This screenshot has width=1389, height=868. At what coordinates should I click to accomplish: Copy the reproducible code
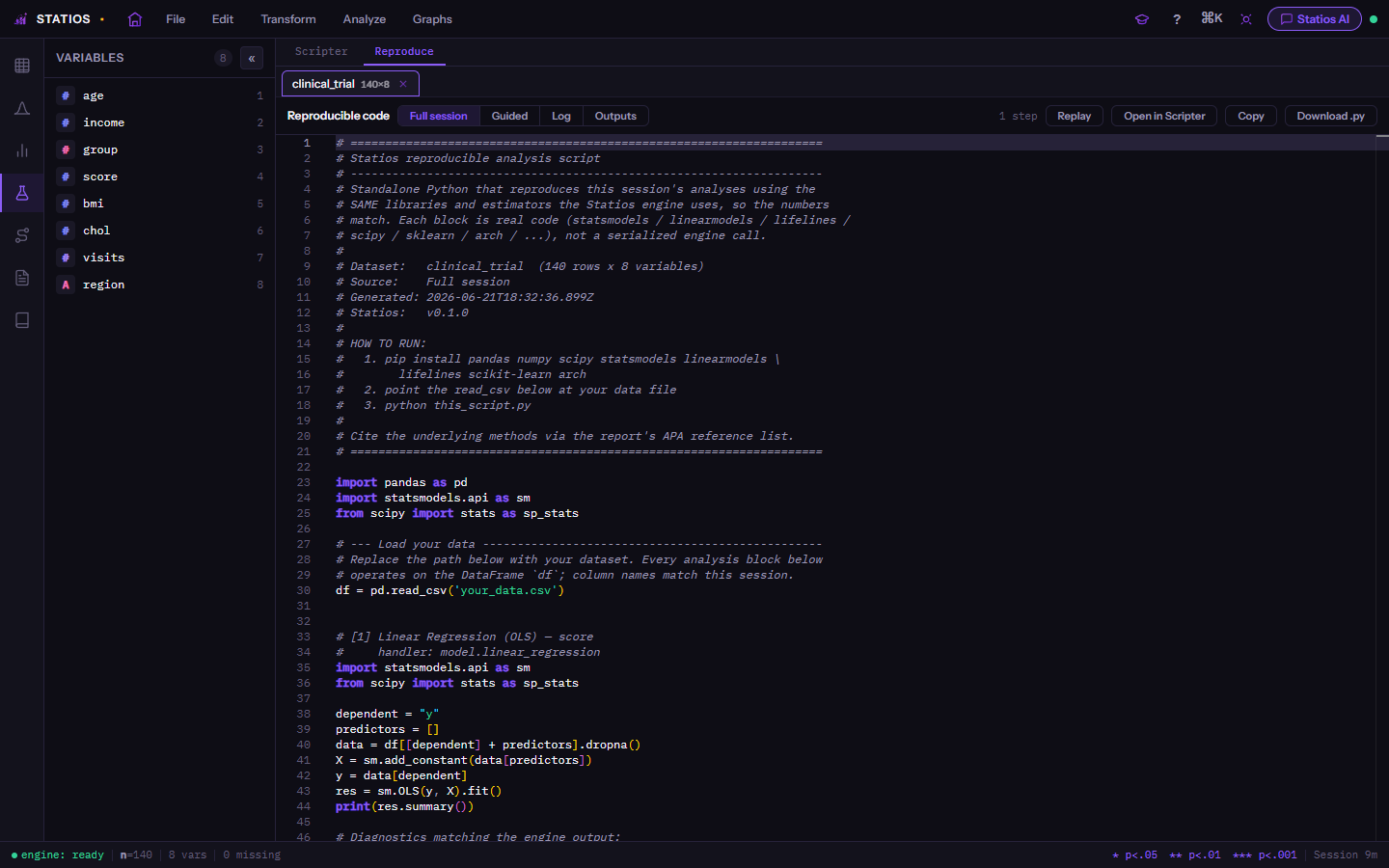pos(1251,116)
